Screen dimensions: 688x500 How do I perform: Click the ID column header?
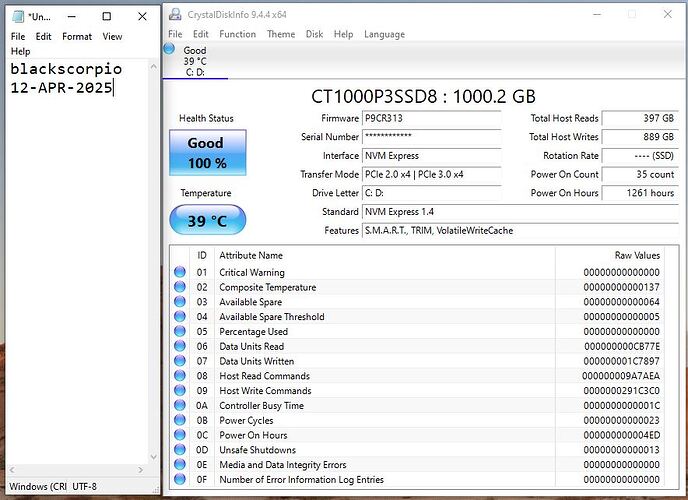click(202, 255)
